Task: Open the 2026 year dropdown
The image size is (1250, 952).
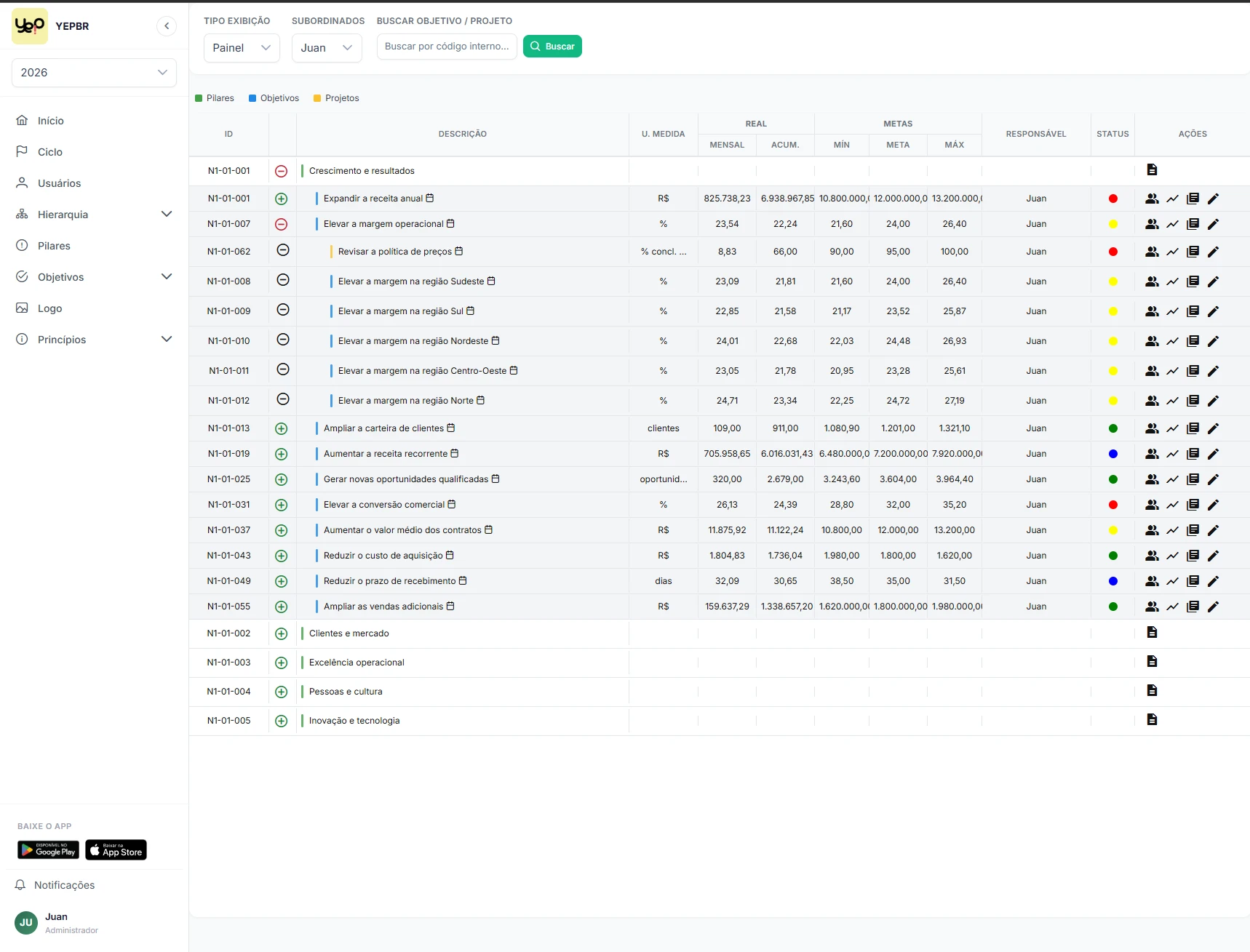Action: 94,73
